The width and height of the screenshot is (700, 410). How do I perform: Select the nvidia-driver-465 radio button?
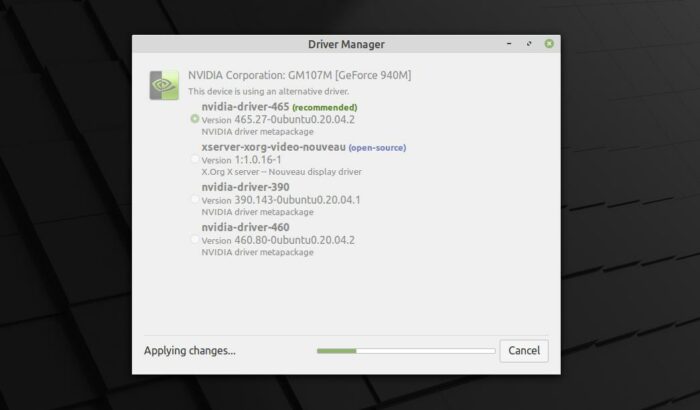point(195,119)
